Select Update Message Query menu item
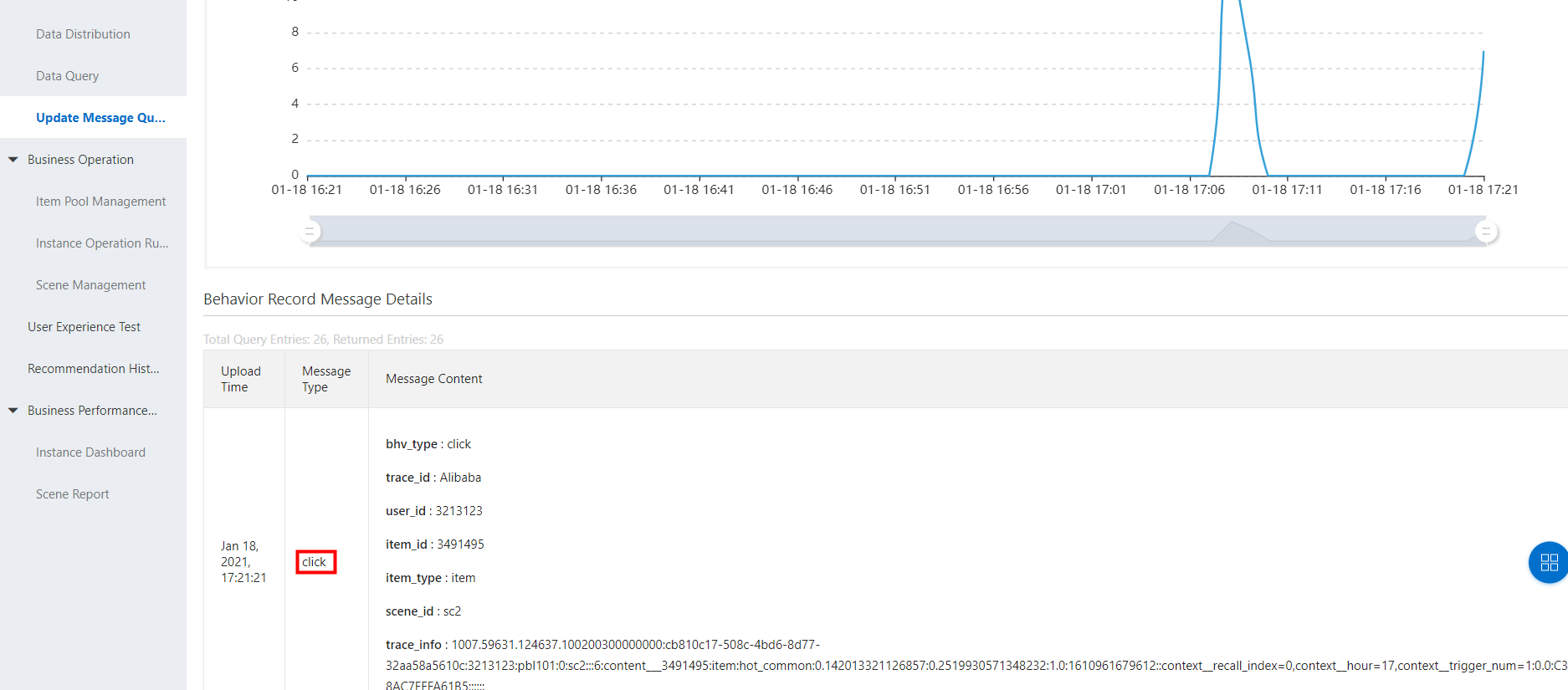The width and height of the screenshot is (1568, 690). pyautogui.click(x=100, y=118)
